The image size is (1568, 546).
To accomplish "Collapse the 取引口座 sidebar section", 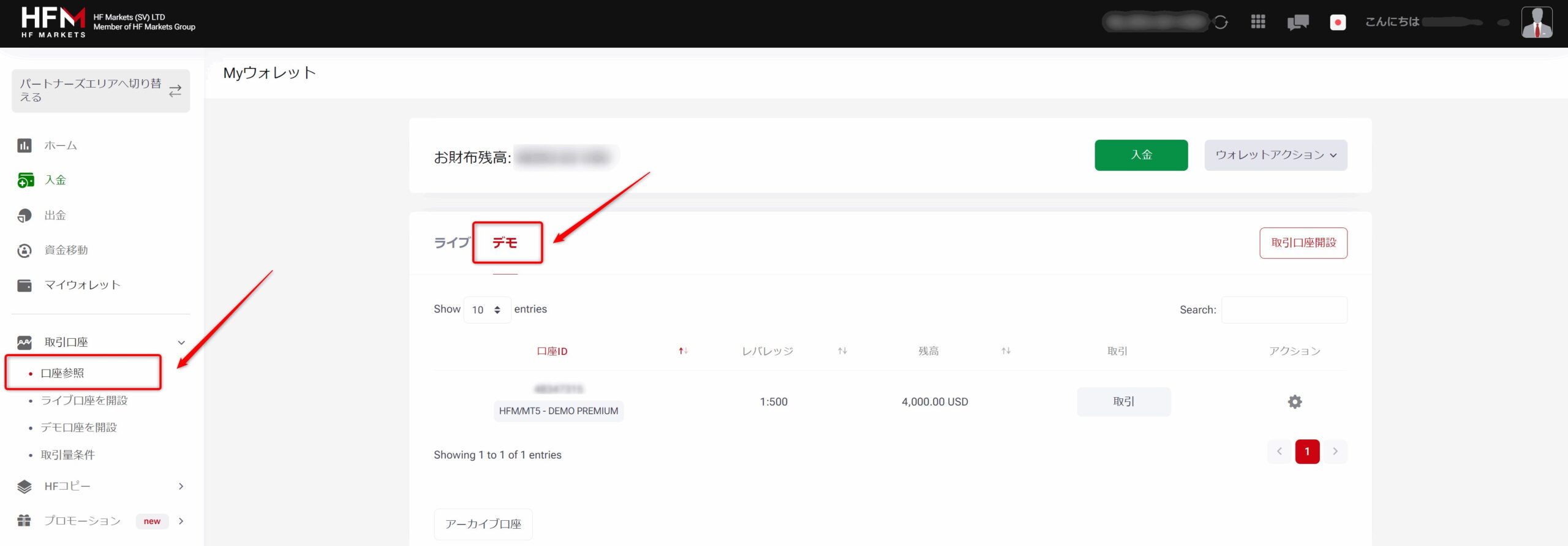I will tap(181, 343).
